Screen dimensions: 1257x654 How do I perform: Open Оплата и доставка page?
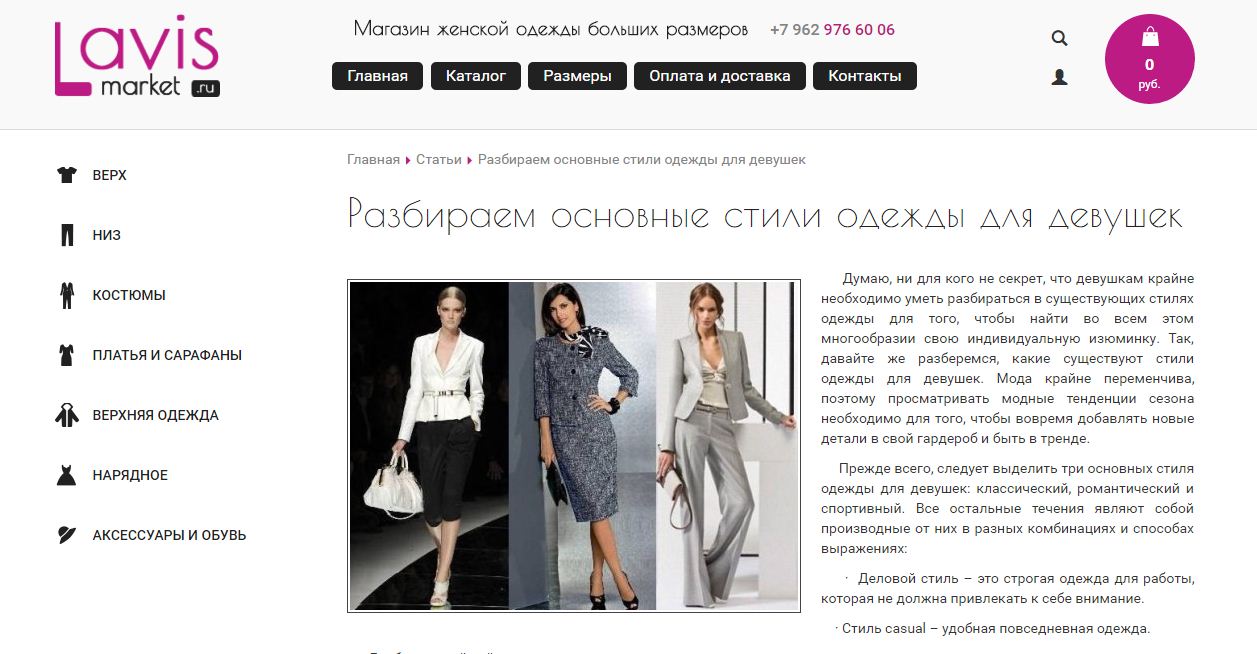tap(720, 76)
